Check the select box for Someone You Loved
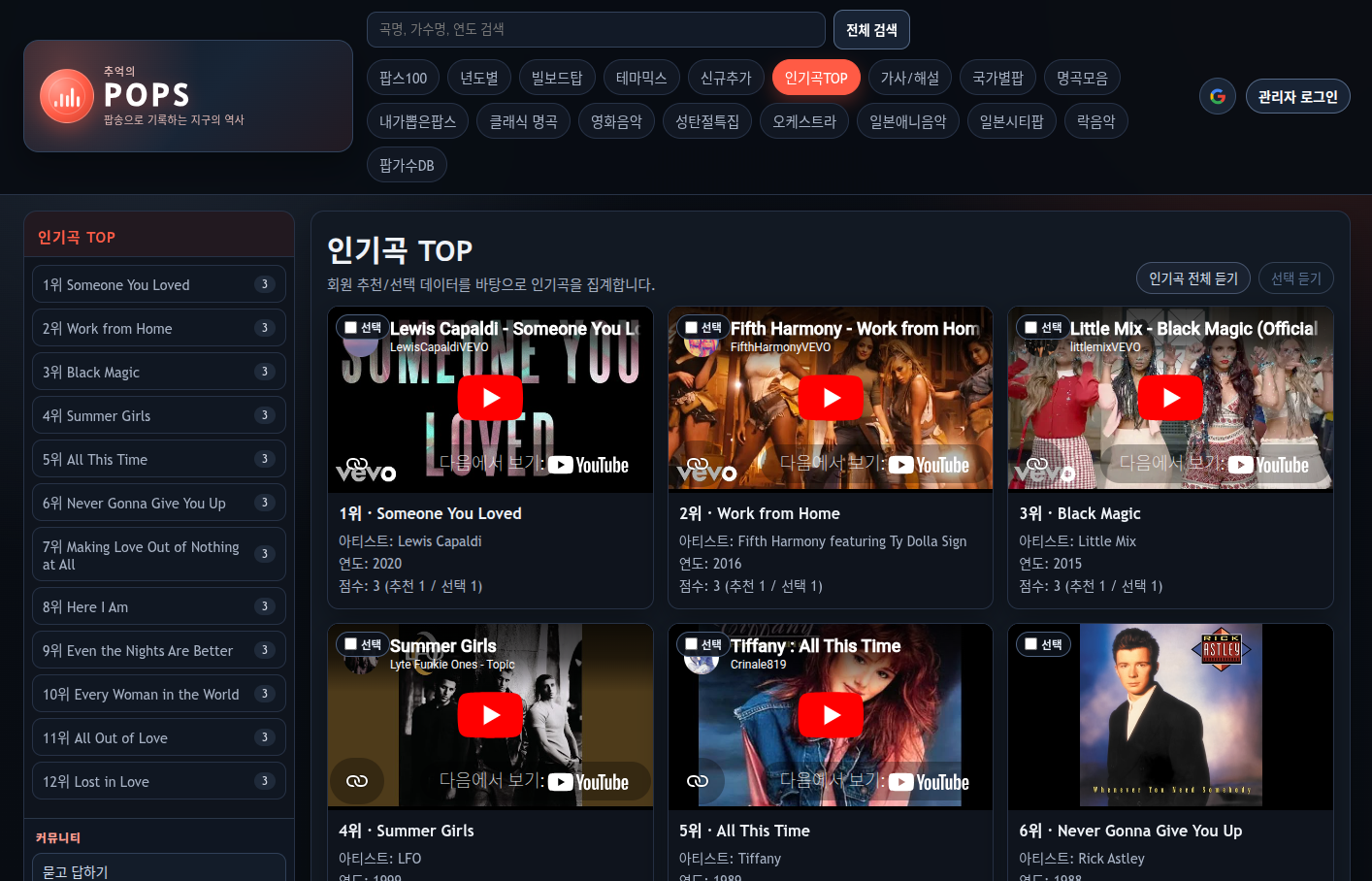The width and height of the screenshot is (1372, 881). click(x=351, y=328)
